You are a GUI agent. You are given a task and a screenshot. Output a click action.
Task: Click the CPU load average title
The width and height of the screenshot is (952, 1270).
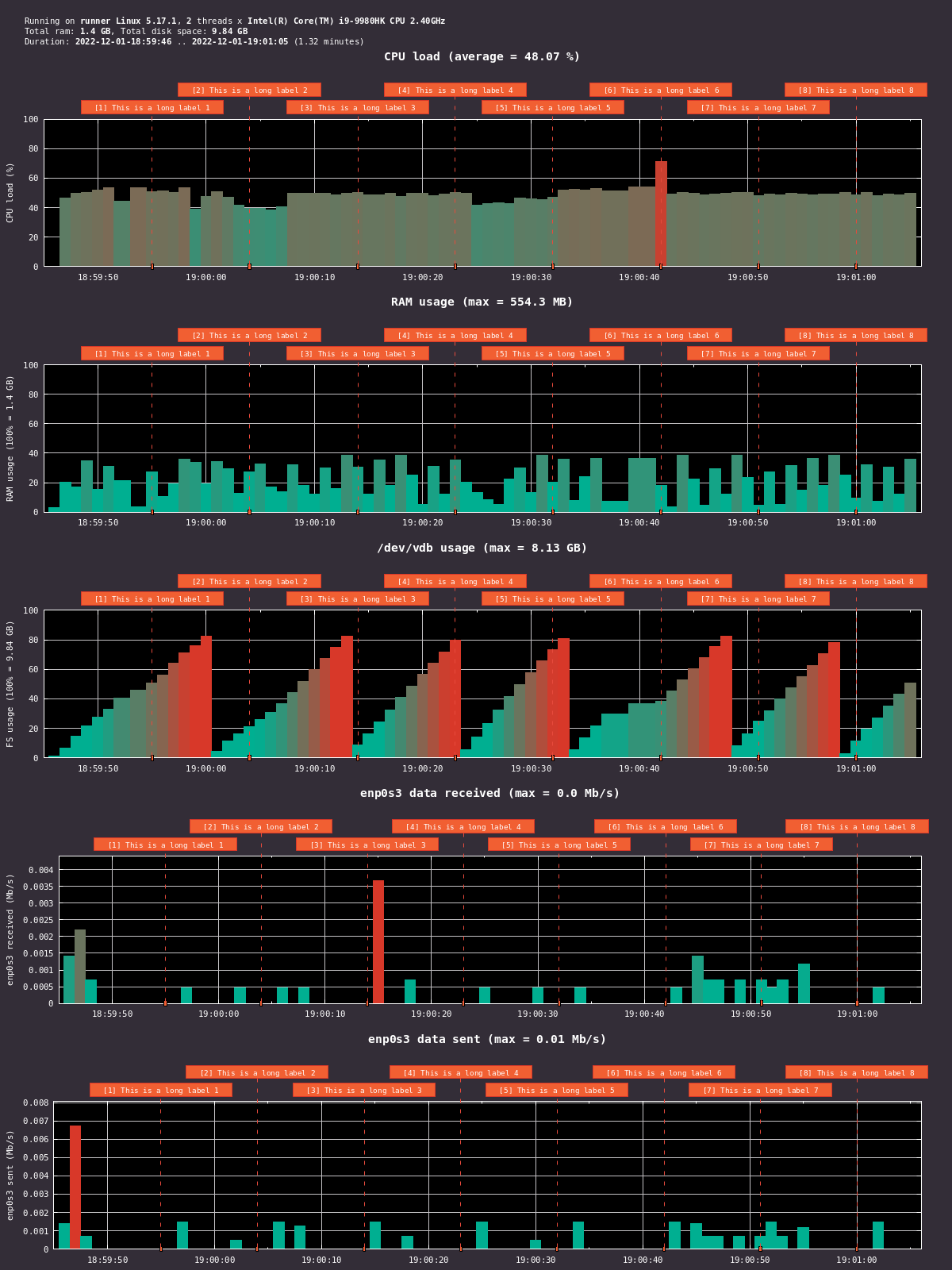pos(482,56)
